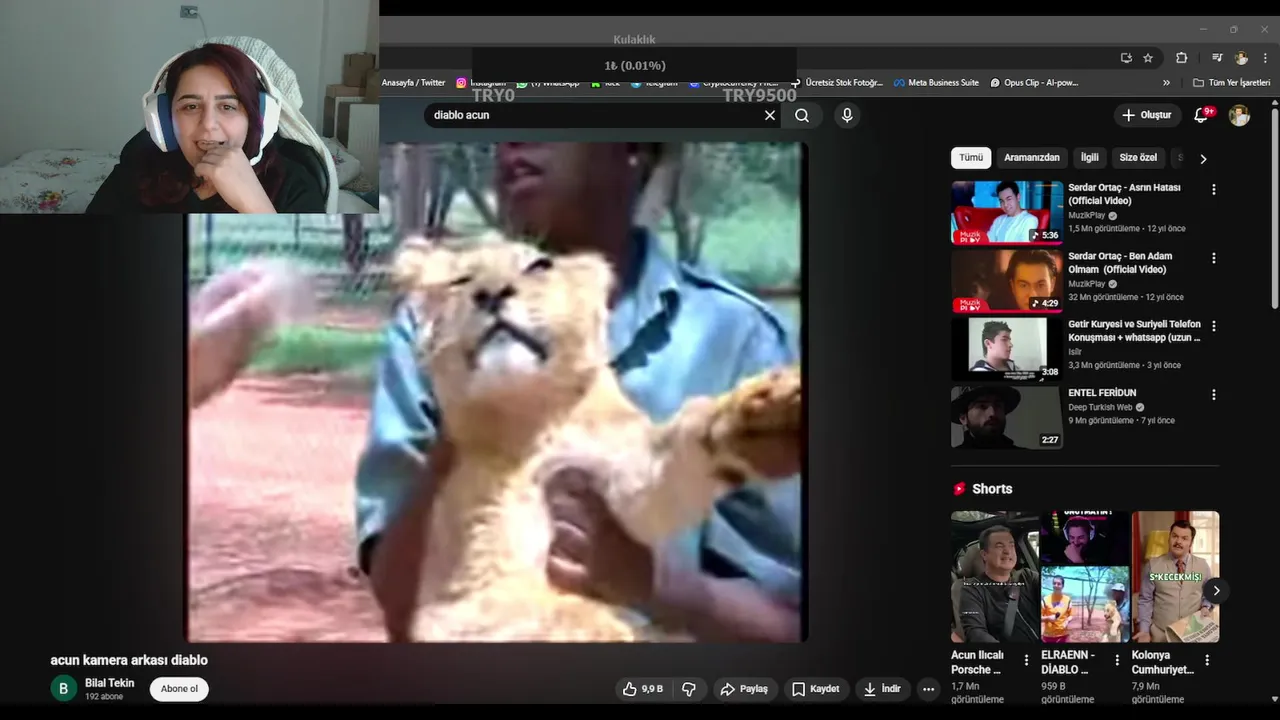Open options for Serdar Ortaç - Ben Adam Olmam
This screenshot has width=1280, height=720.
tap(1214, 258)
